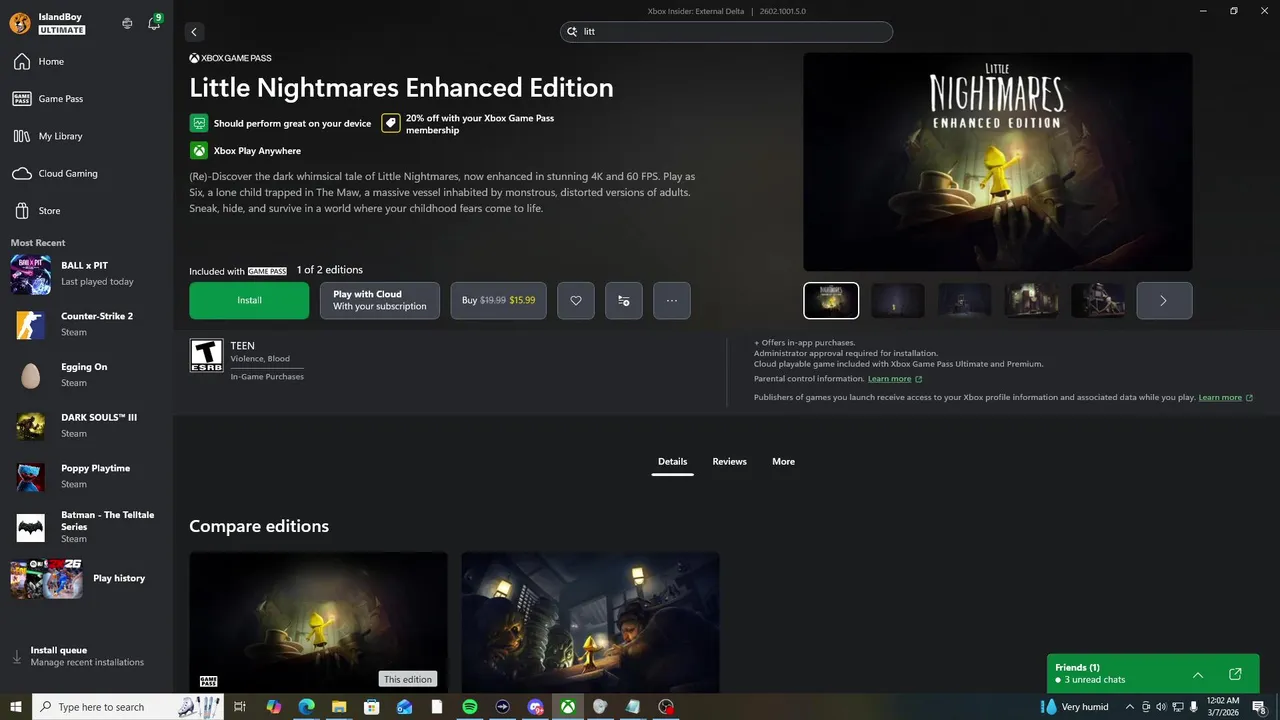Image resolution: width=1280 pixels, height=720 pixels.
Task: Click the '1 of 2 editions' text
Action: (x=329, y=270)
